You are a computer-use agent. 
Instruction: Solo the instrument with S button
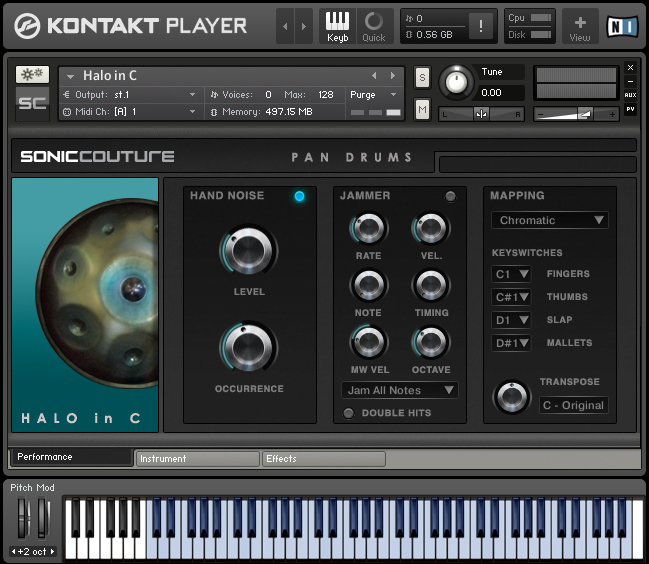[422, 77]
